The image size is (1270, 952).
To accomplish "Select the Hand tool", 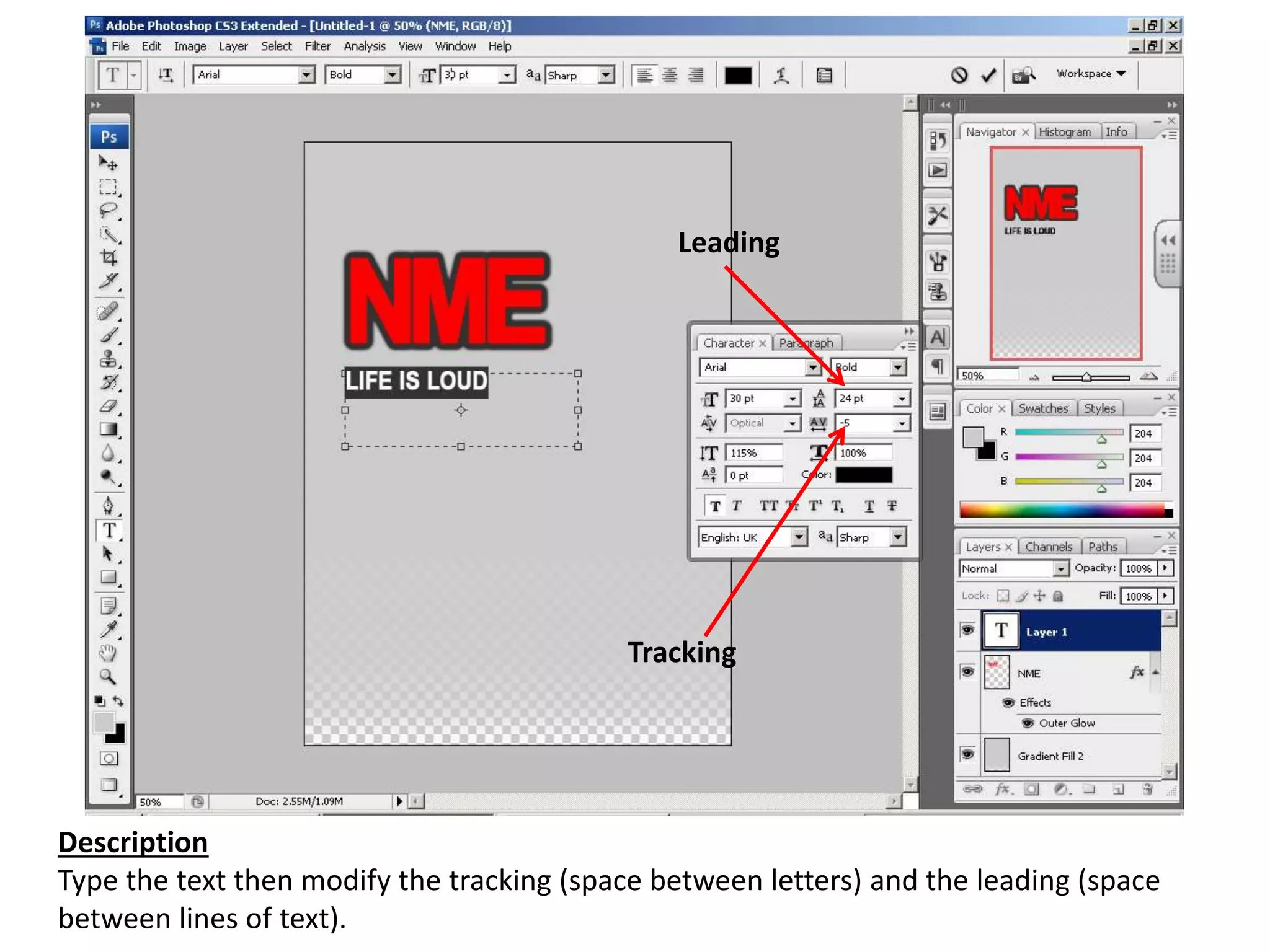I will [109, 653].
